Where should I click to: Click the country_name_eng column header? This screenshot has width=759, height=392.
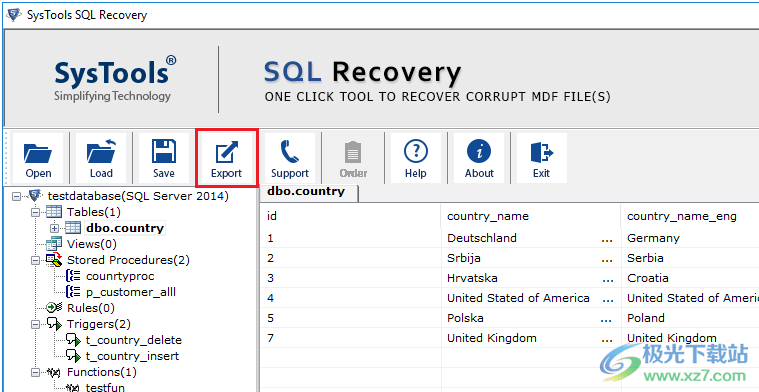tap(690, 216)
